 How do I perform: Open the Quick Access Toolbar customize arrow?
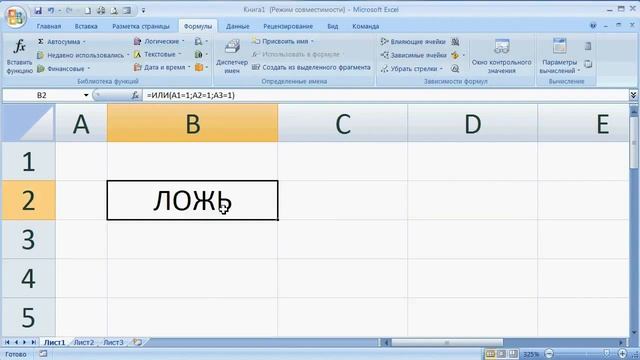(143, 11)
